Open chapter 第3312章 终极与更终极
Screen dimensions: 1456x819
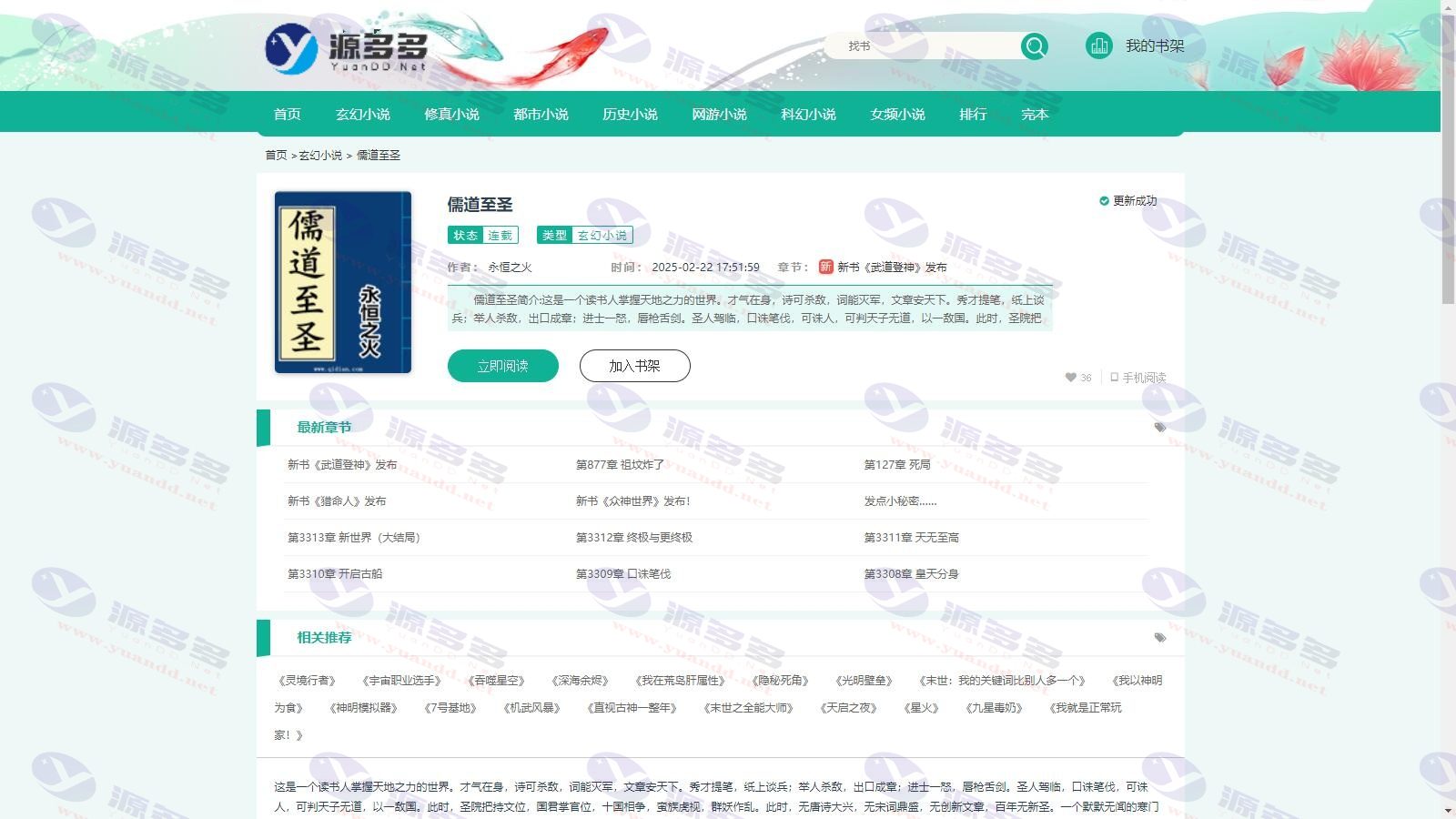click(x=634, y=538)
